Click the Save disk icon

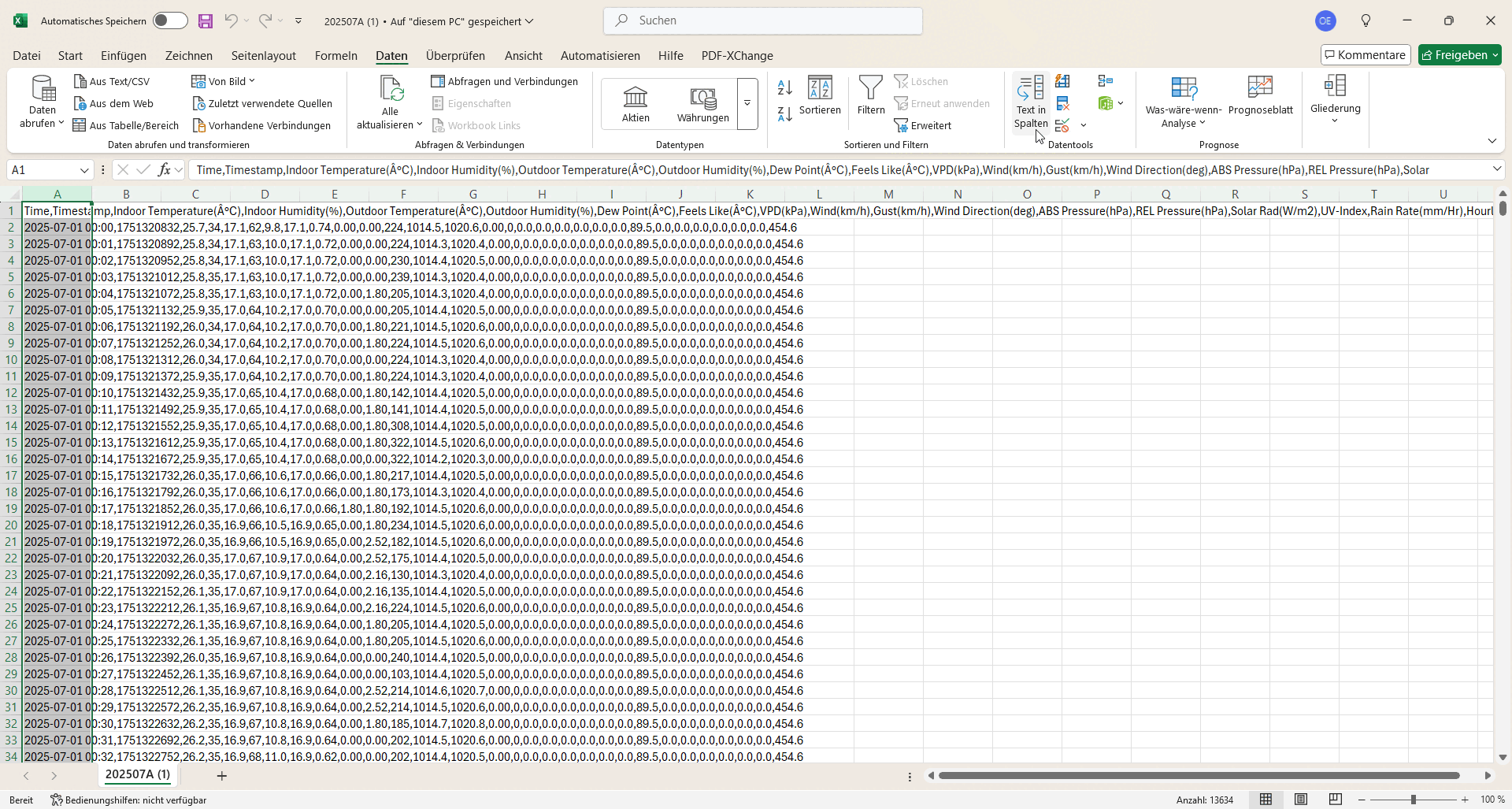[206, 21]
